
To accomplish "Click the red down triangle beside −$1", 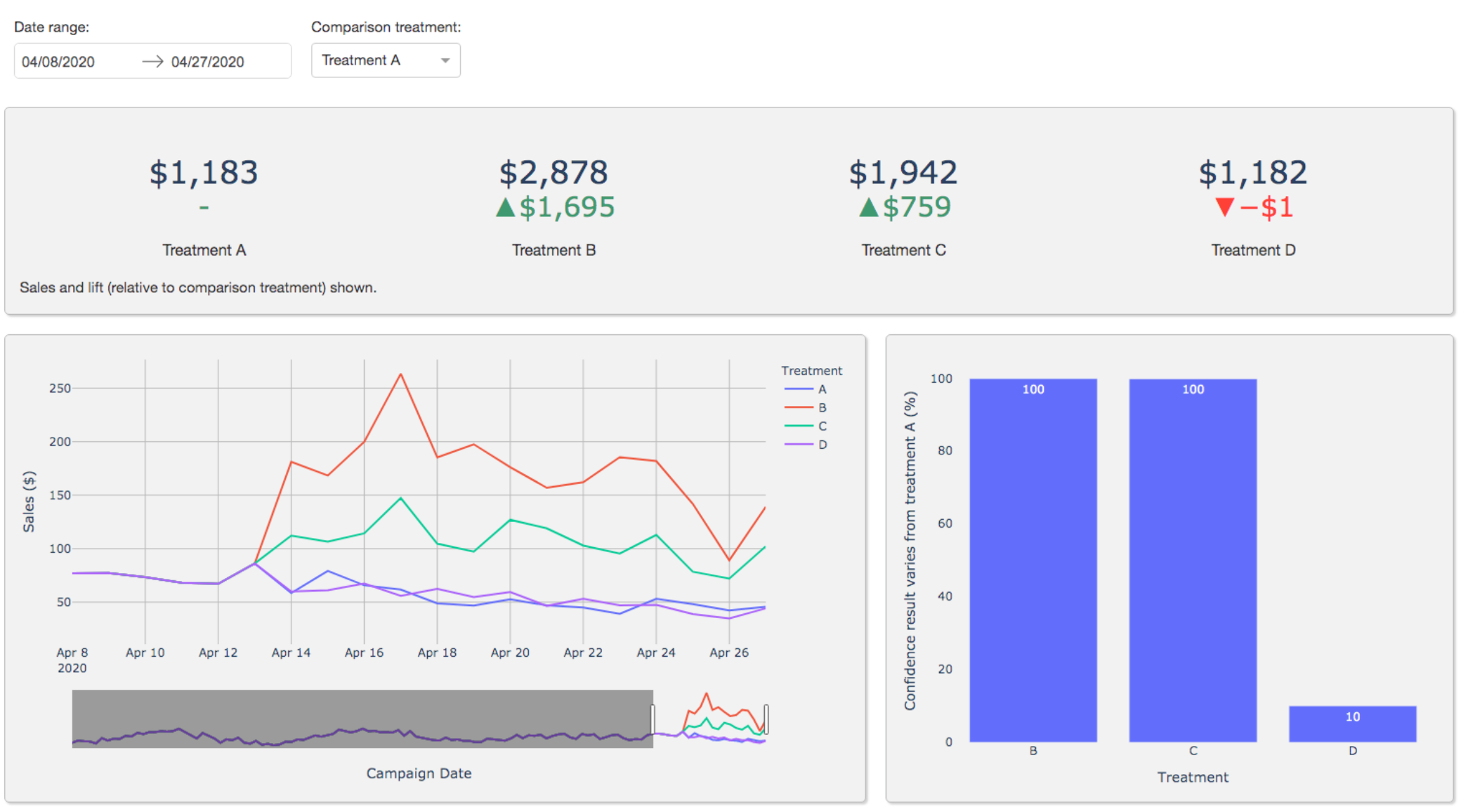I will point(1224,207).
